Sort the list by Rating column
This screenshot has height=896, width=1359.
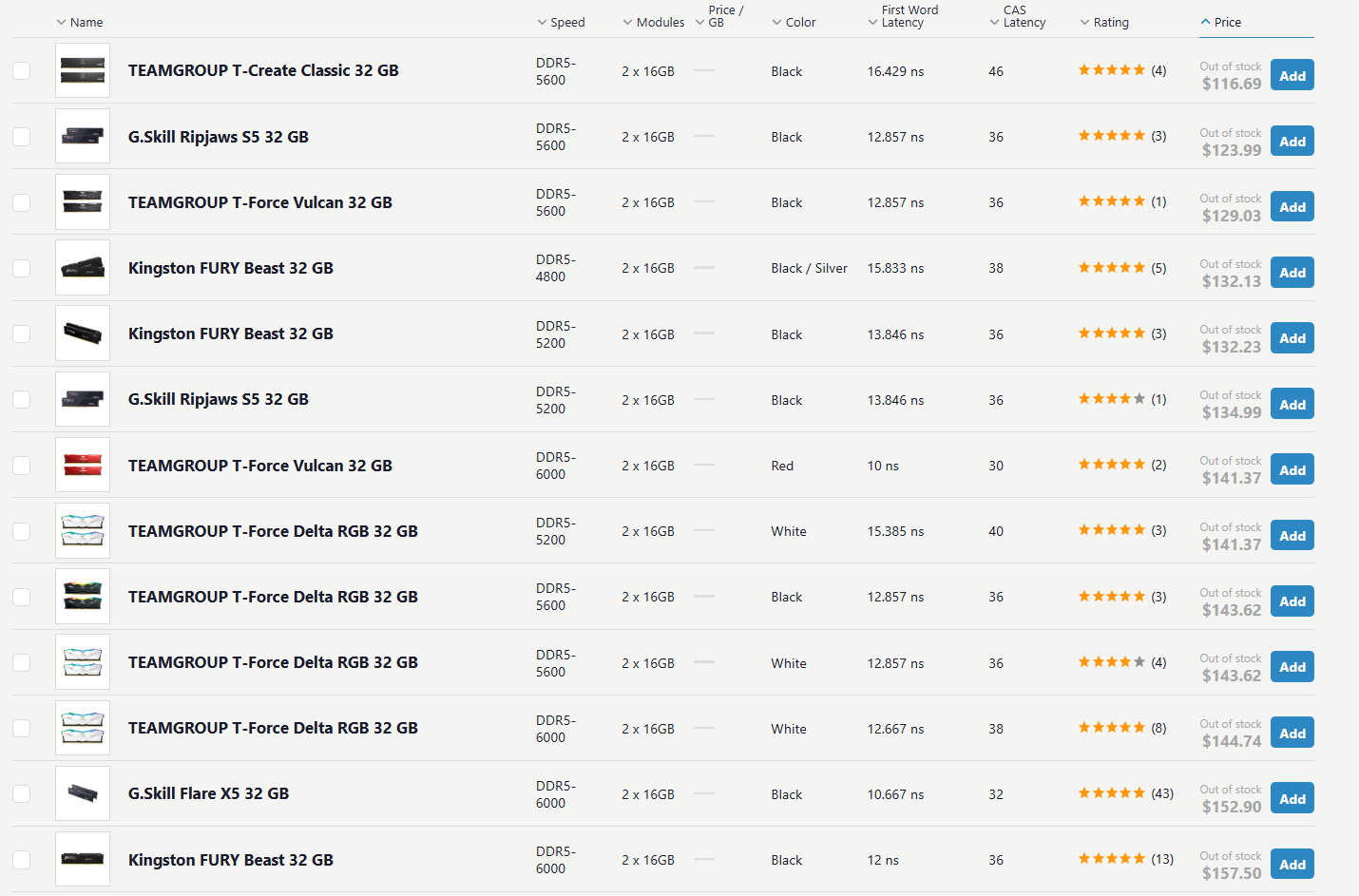tap(1104, 22)
